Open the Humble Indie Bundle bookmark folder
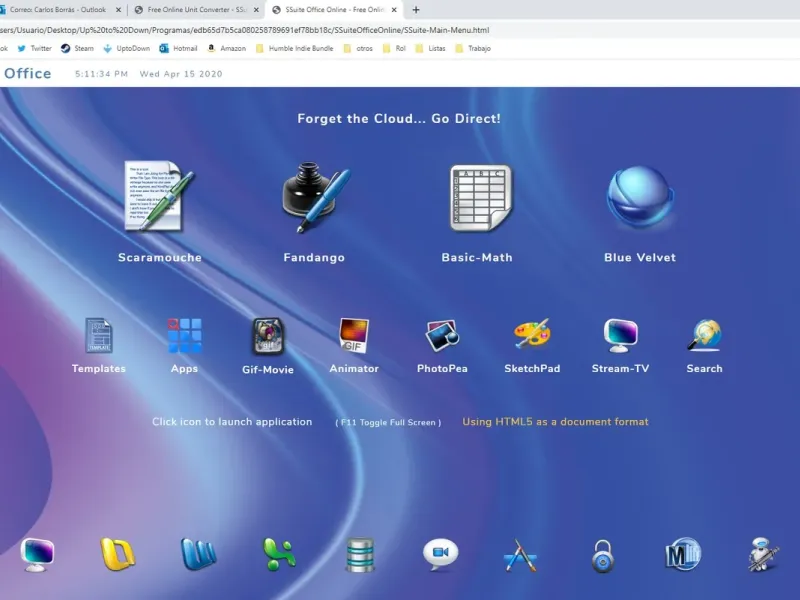This screenshot has height=600, width=800. [x=294, y=48]
